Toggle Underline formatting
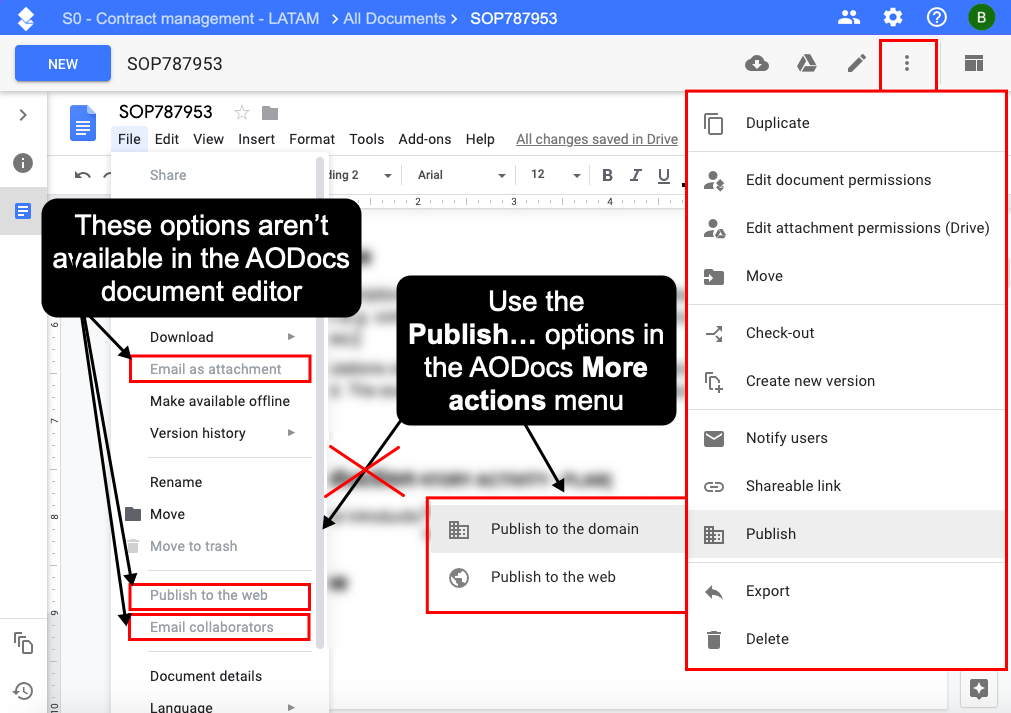Image resolution: width=1011 pixels, height=713 pixels. point(663,175)
